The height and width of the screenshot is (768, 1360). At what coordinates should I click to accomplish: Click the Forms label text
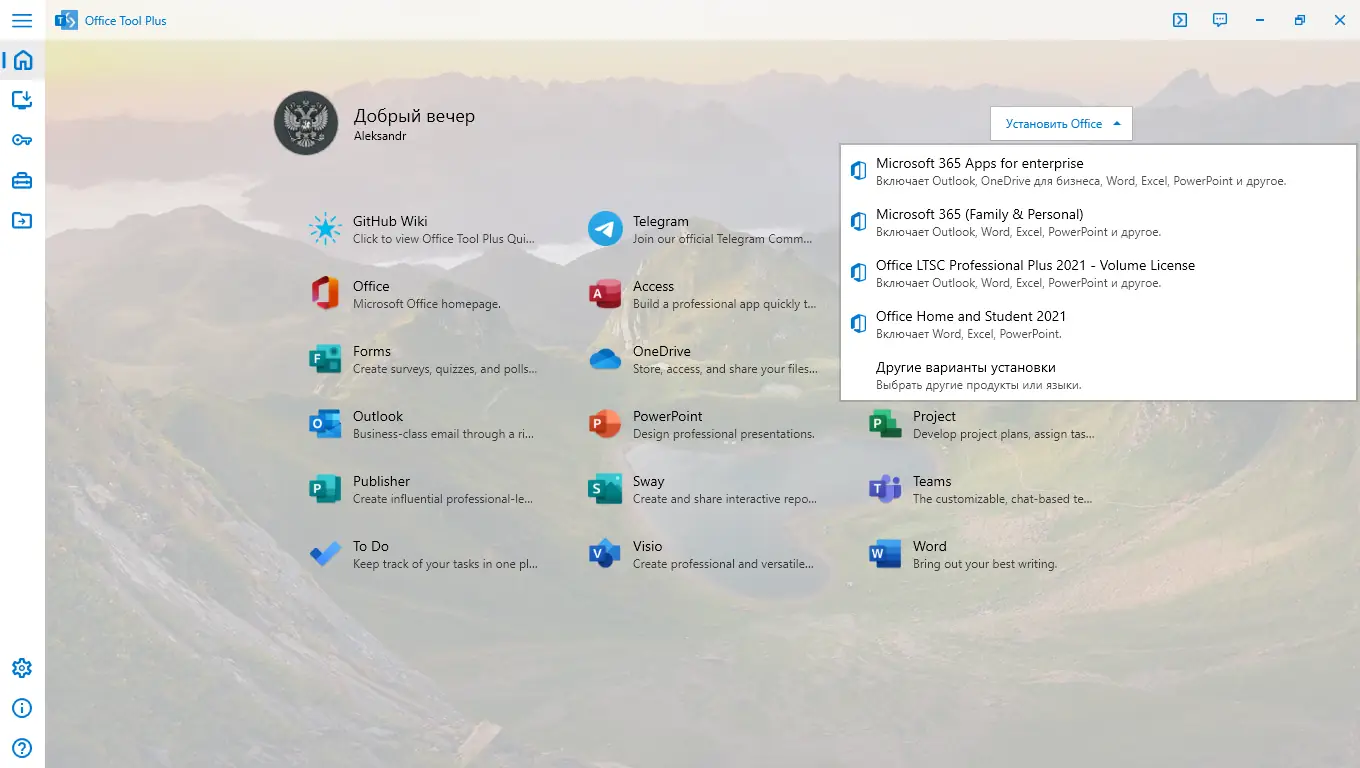click(372, 351)
